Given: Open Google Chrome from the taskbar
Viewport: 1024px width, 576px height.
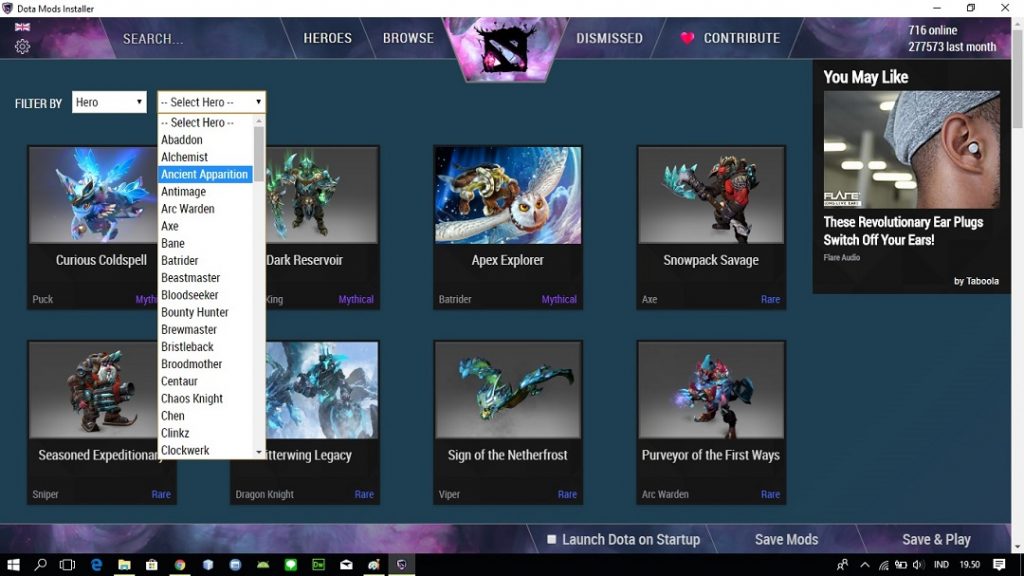Looking at the screenshot, I should [x=180, y=564].
